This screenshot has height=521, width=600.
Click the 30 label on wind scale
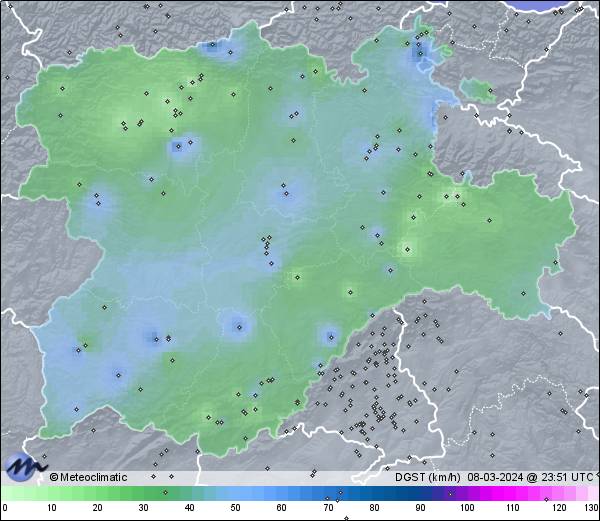point(143,508)
